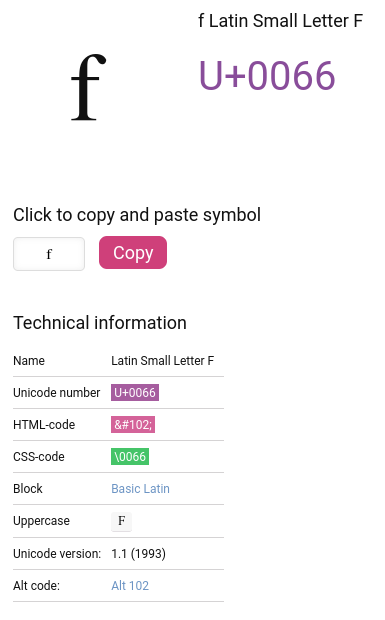Click the pink &#102; HTML-code badge
The image size is (385, 620).
coord(133,425)
